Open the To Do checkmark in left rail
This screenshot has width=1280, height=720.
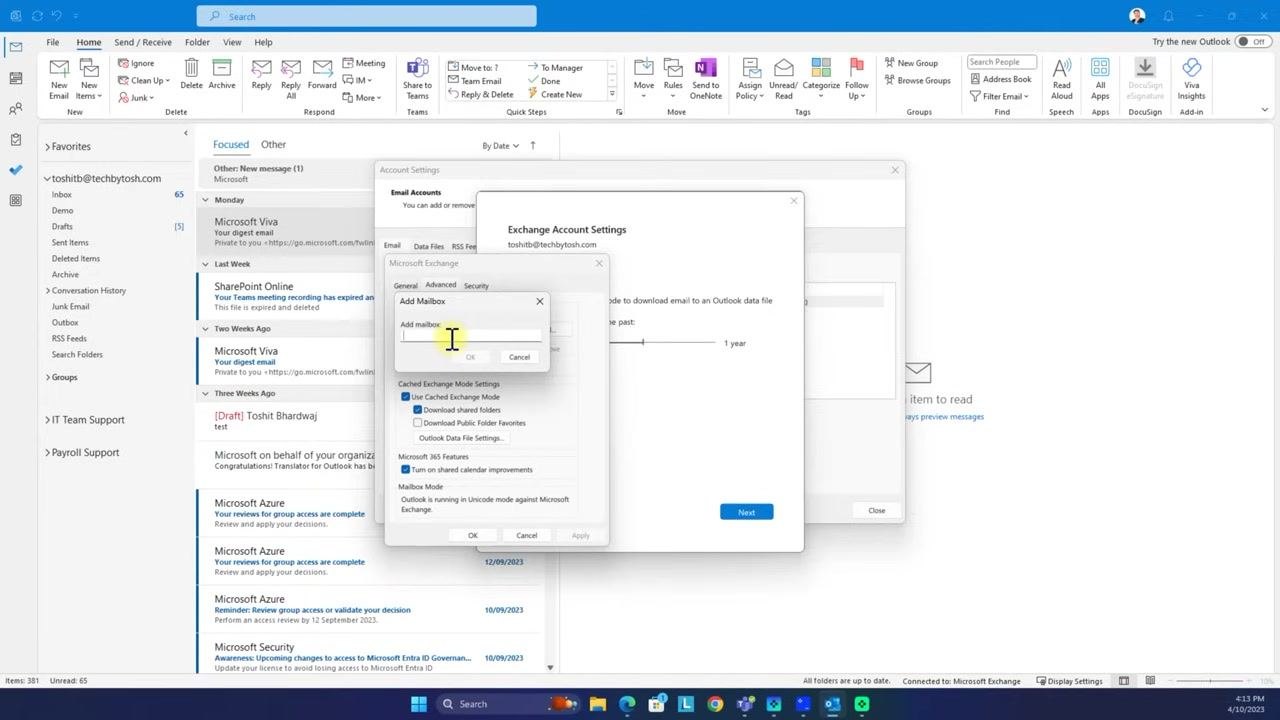point(15,170)
